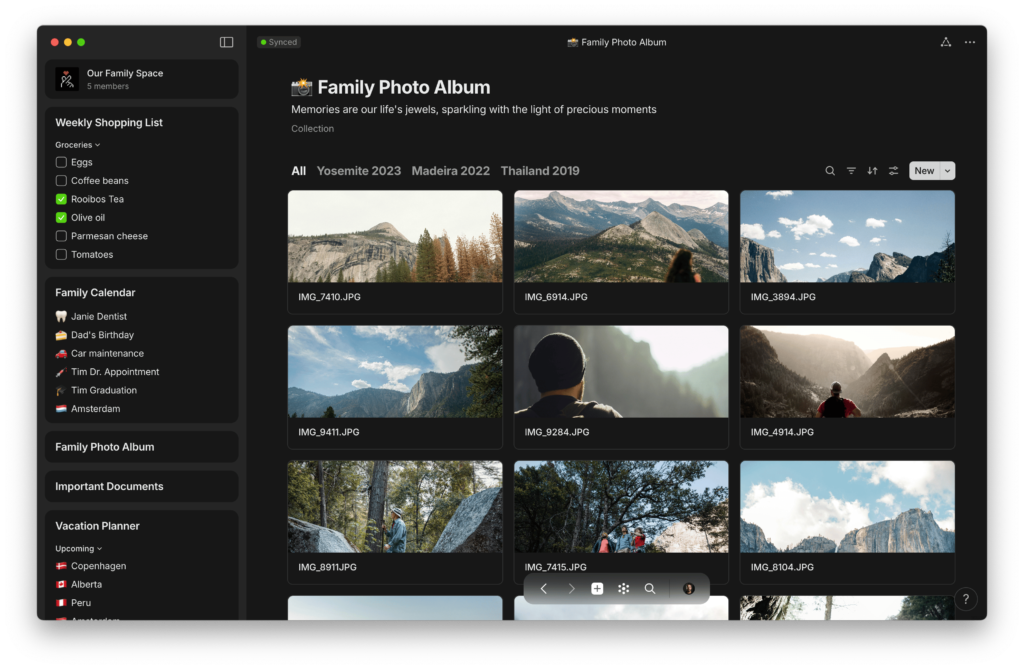Viewport: 1024px width, 669px height.
Task: Open the dropdown arrow next to New
Action: coord(947,171)
